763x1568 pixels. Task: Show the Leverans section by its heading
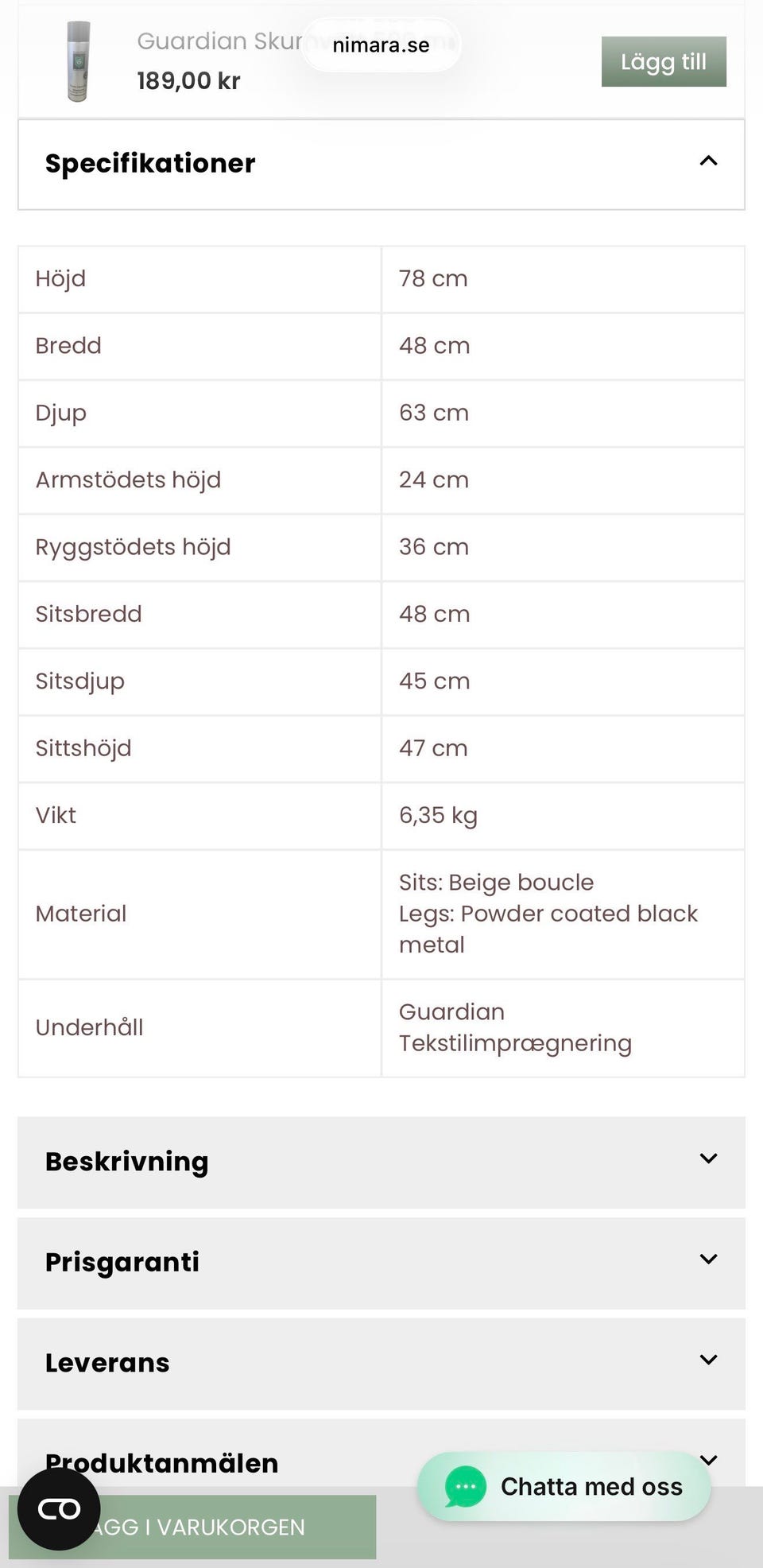[x=107, y=1363]
